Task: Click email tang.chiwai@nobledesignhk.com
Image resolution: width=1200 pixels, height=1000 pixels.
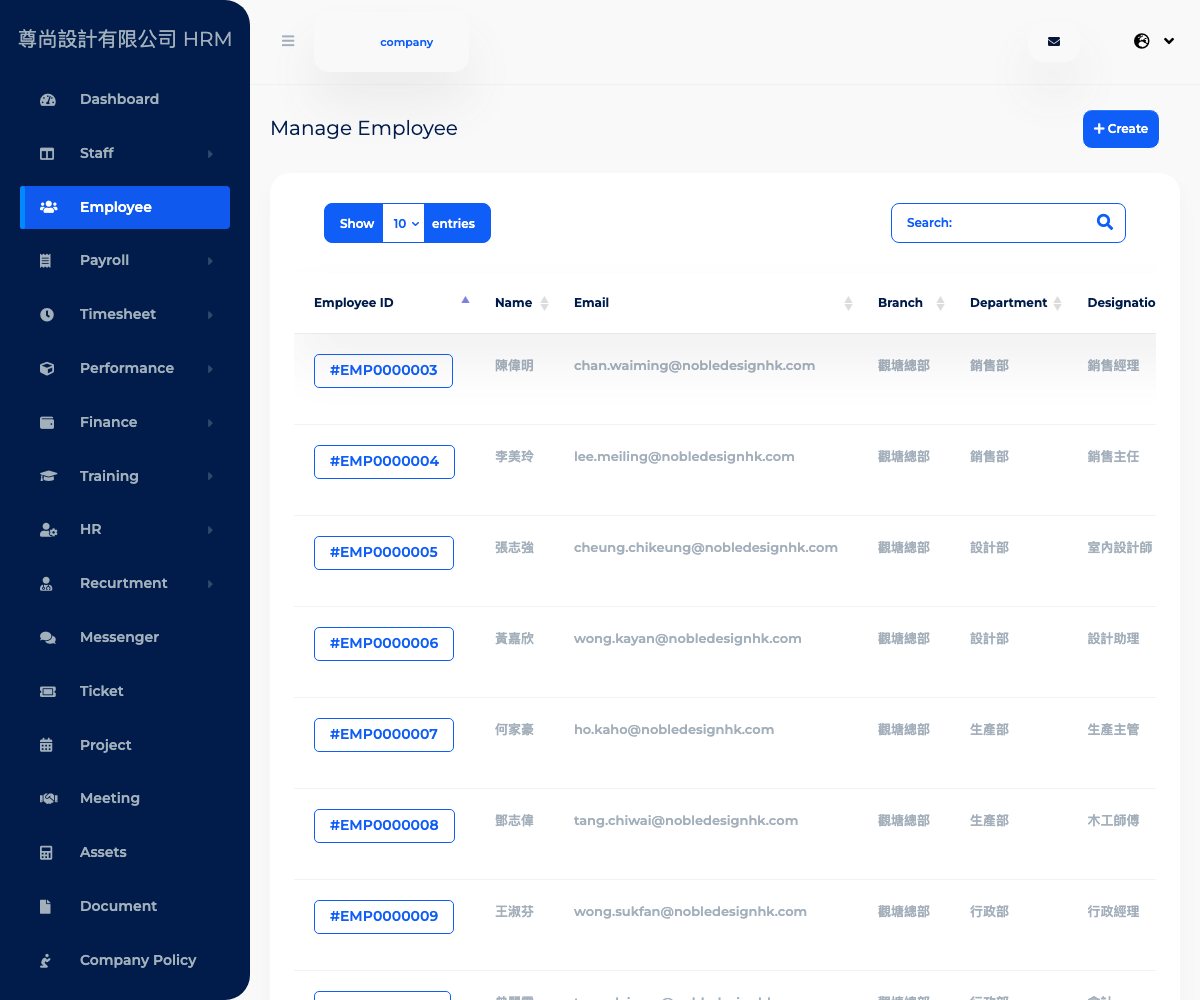Action: tap(686, 821)
